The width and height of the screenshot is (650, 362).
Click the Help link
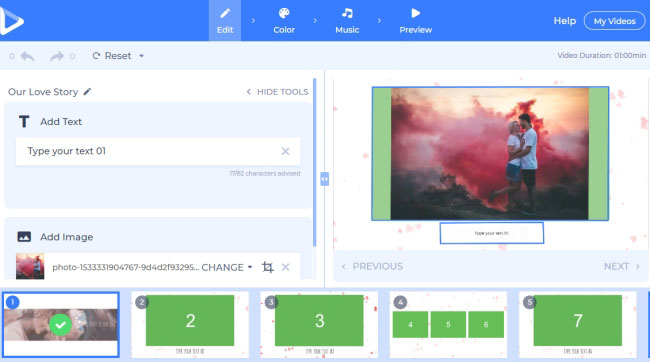(x=565, y=21)
